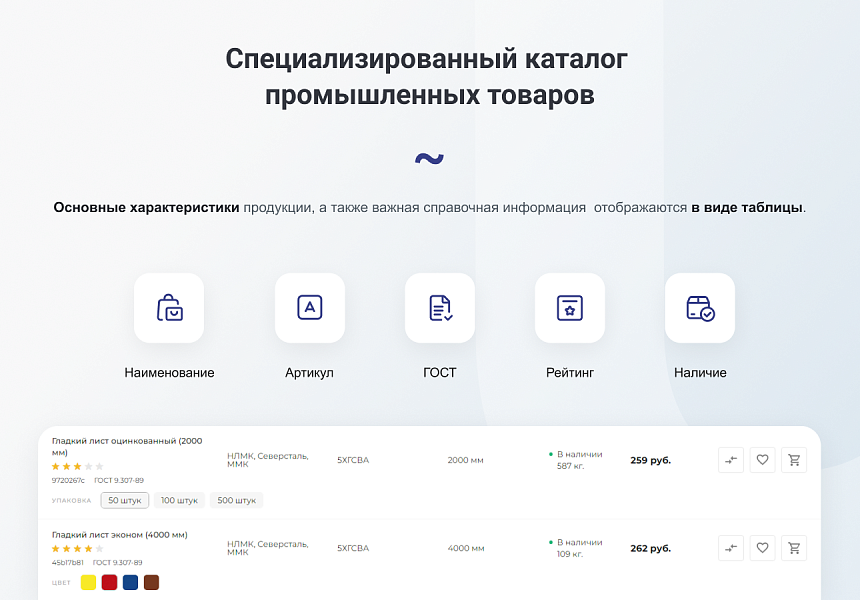Click the "Наименование" shopping bag icon

point(168,308)
